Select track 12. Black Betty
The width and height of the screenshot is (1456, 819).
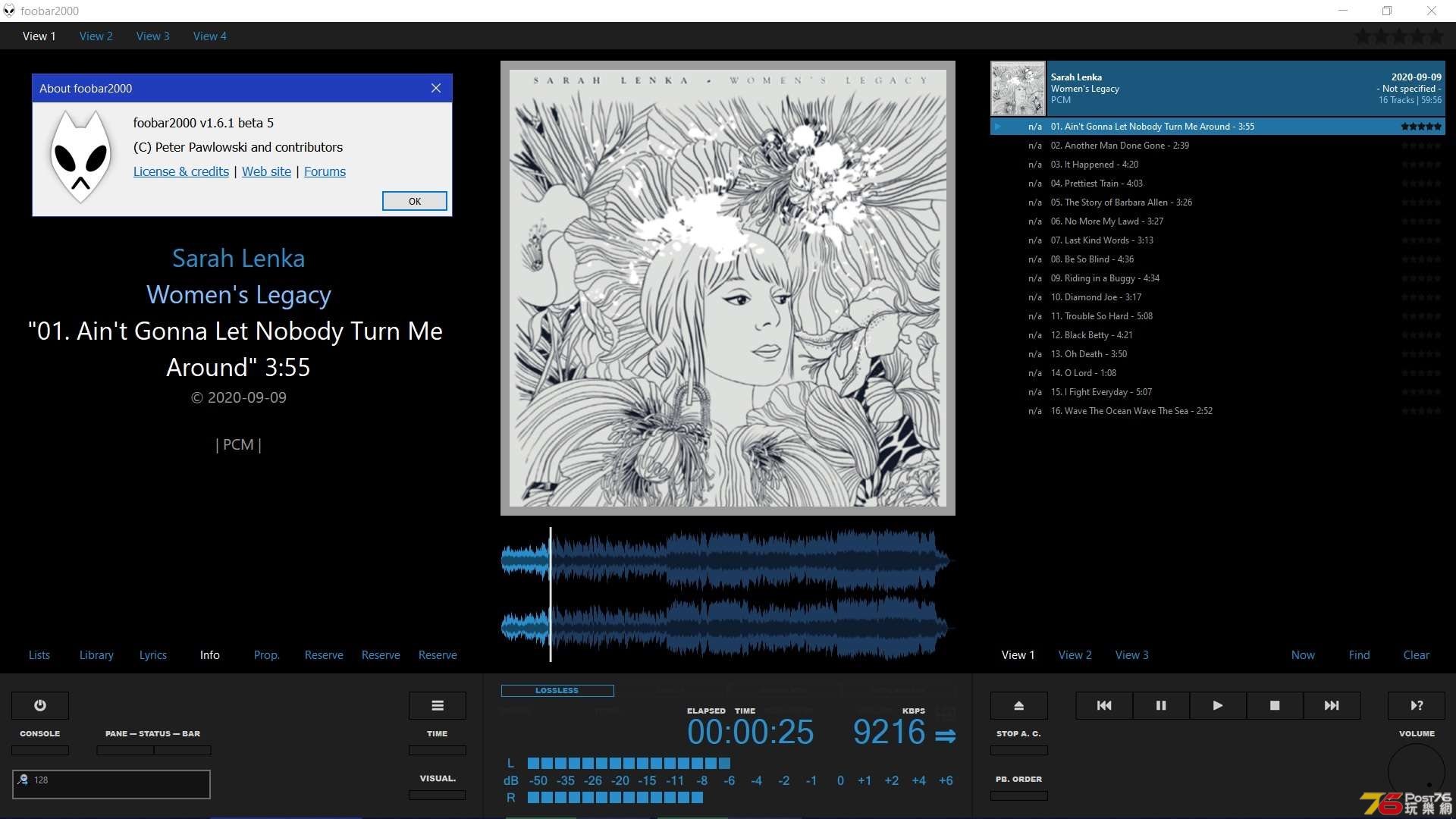pos(1217,335)
